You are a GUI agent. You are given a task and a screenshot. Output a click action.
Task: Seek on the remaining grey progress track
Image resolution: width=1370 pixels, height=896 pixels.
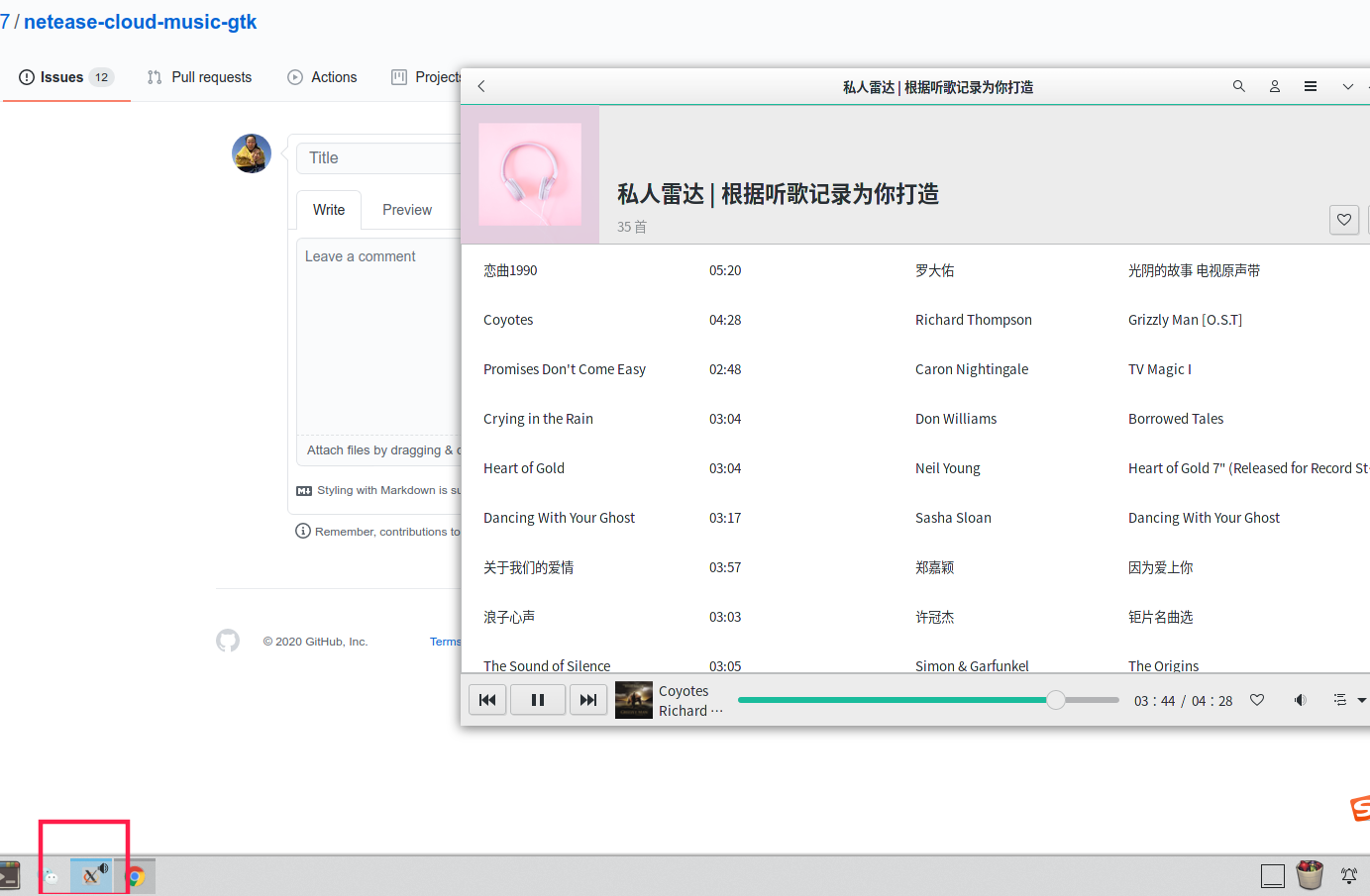click(x=1093, y=700)
